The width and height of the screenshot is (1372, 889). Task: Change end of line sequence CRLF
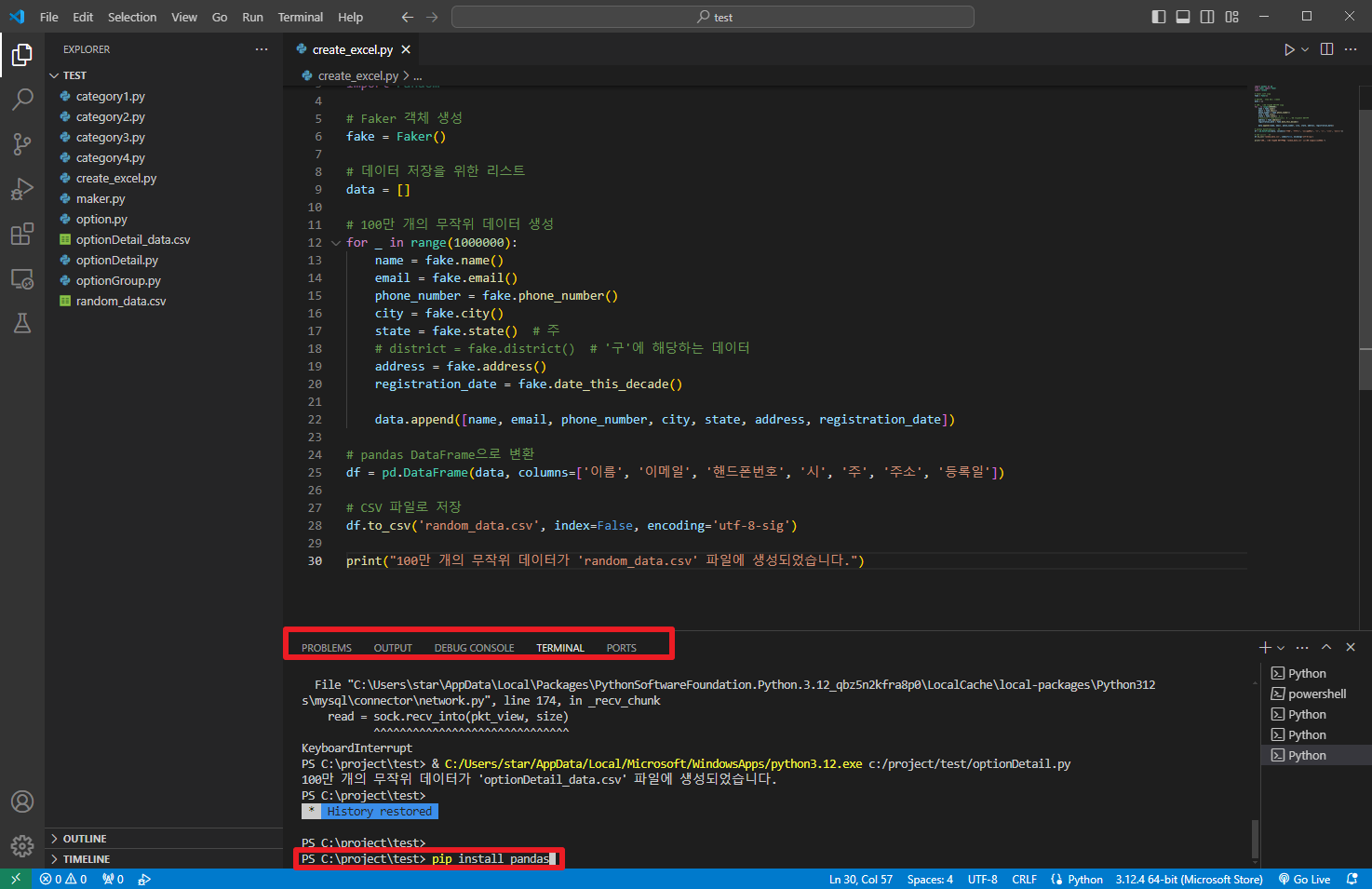point(1024,879)
